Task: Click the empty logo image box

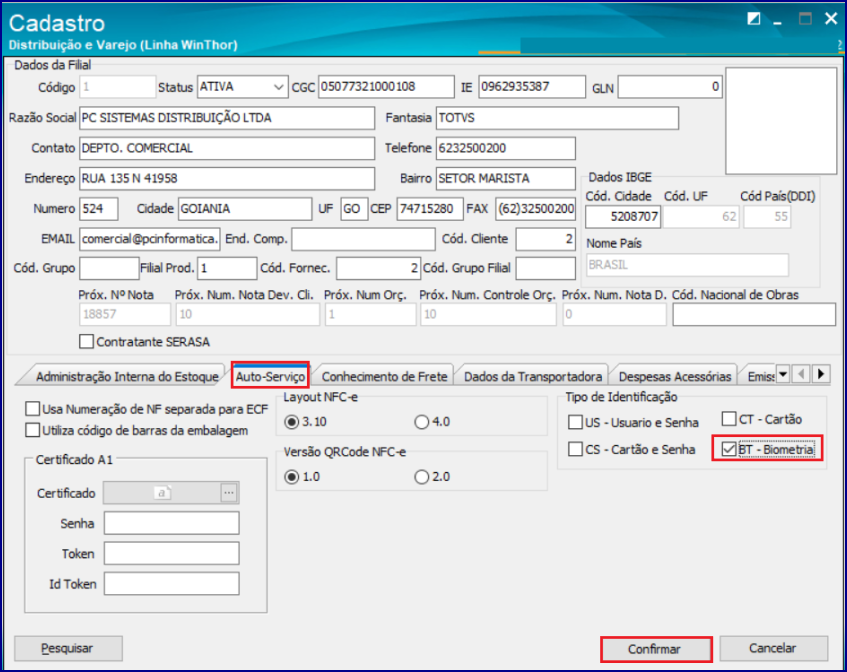Action: [781, 121]
